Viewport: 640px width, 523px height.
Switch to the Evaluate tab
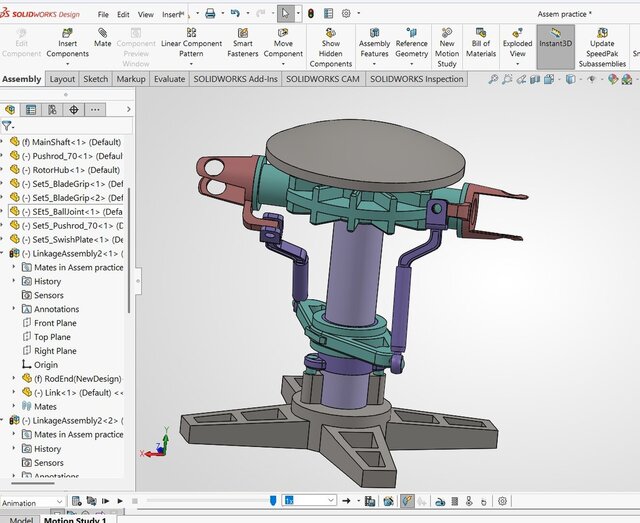click(169, 79)
